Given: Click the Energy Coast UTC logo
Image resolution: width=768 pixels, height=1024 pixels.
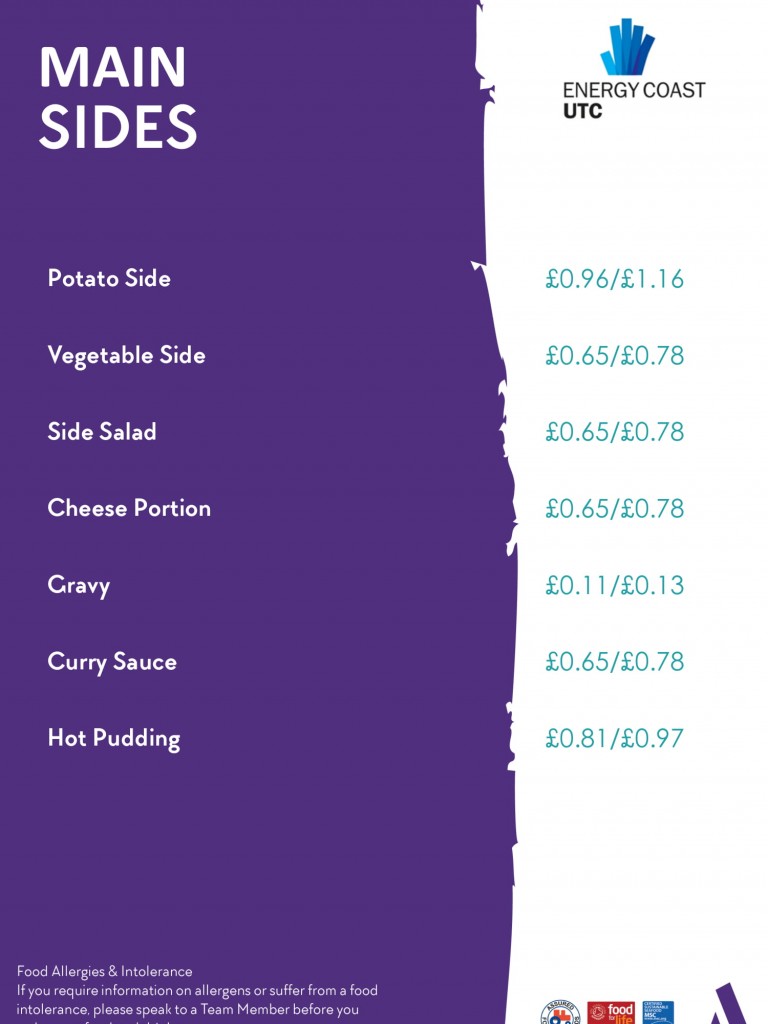Looking at the screenshot, I should tap(634, 69).
